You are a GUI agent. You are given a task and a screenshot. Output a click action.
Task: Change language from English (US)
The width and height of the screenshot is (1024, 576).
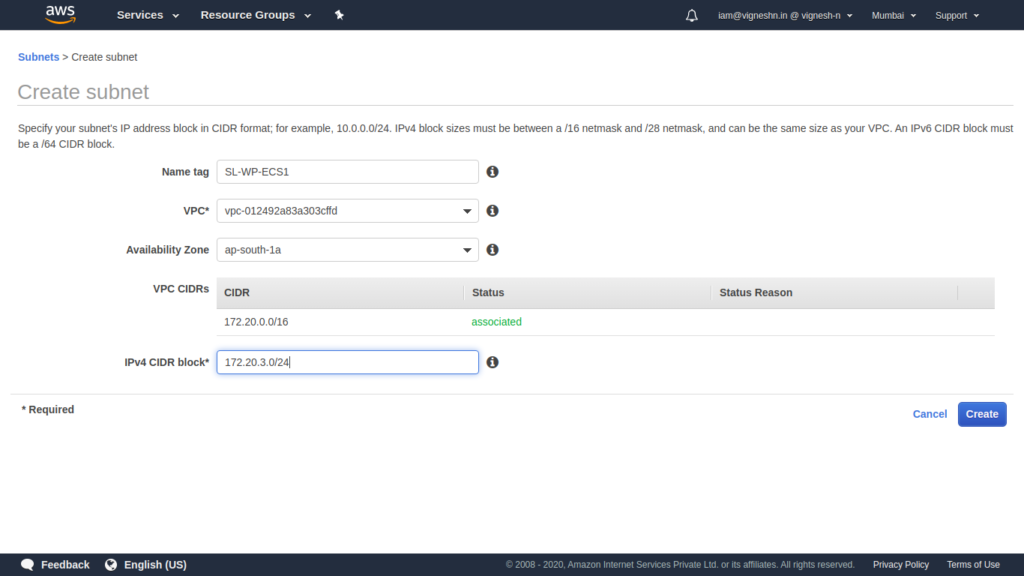(x=155, y=565)
